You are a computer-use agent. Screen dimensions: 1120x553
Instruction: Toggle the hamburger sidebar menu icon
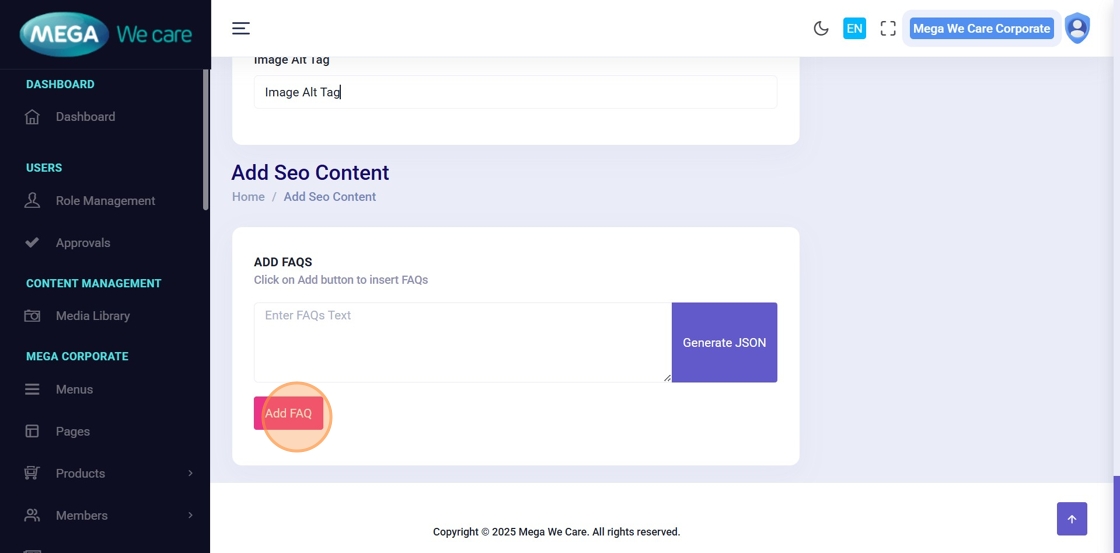point(241,28)
